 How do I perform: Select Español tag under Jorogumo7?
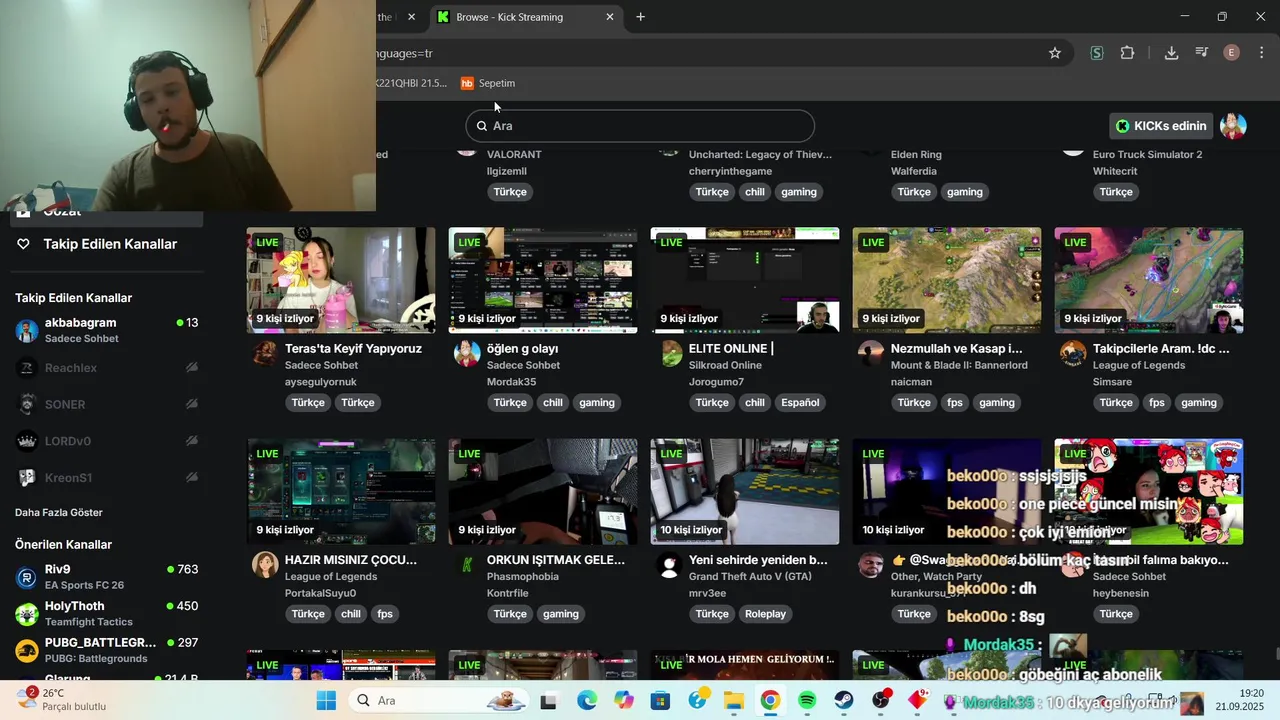click(x=800, y=403)
